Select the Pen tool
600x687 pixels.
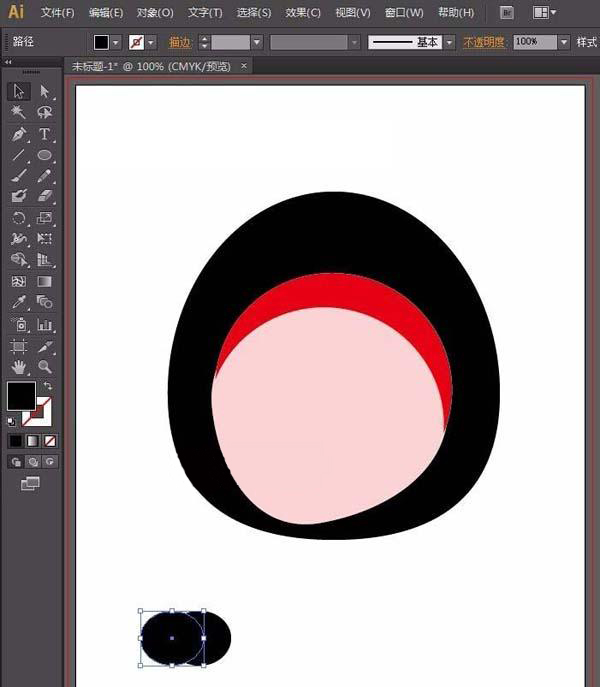click(18, 134)
